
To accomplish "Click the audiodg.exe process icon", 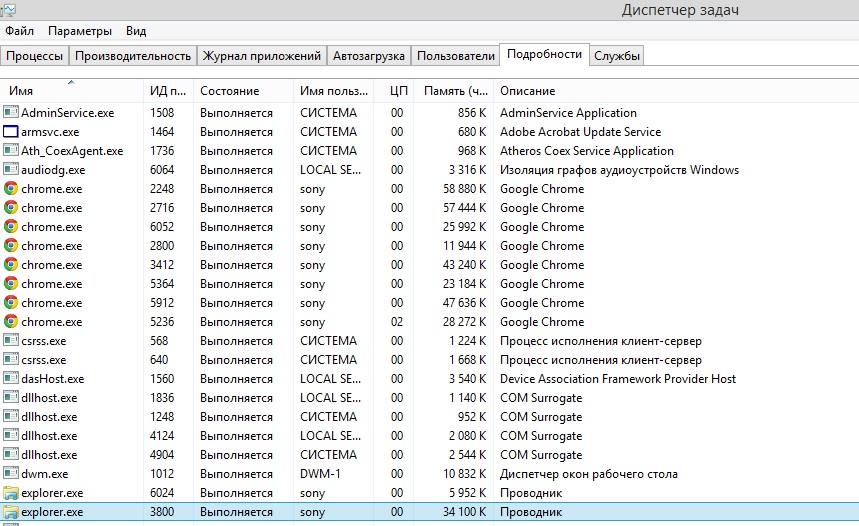I will pyautogui.click(x=11, y=170).
